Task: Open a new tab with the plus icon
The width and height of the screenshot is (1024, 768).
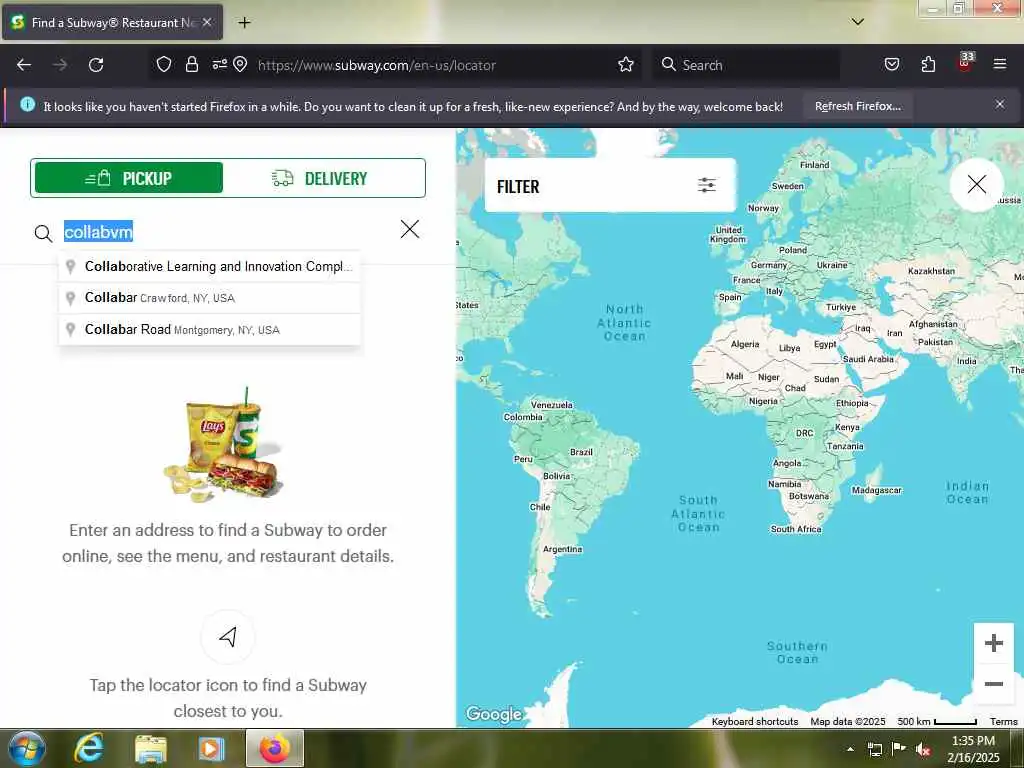Action: (x=244, y=23)
